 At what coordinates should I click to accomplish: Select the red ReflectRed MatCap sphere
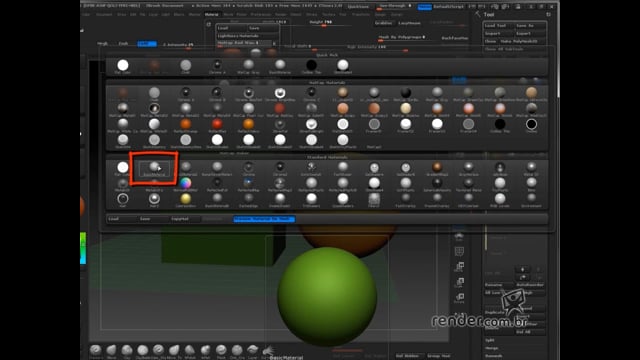(x=217, y=124)
